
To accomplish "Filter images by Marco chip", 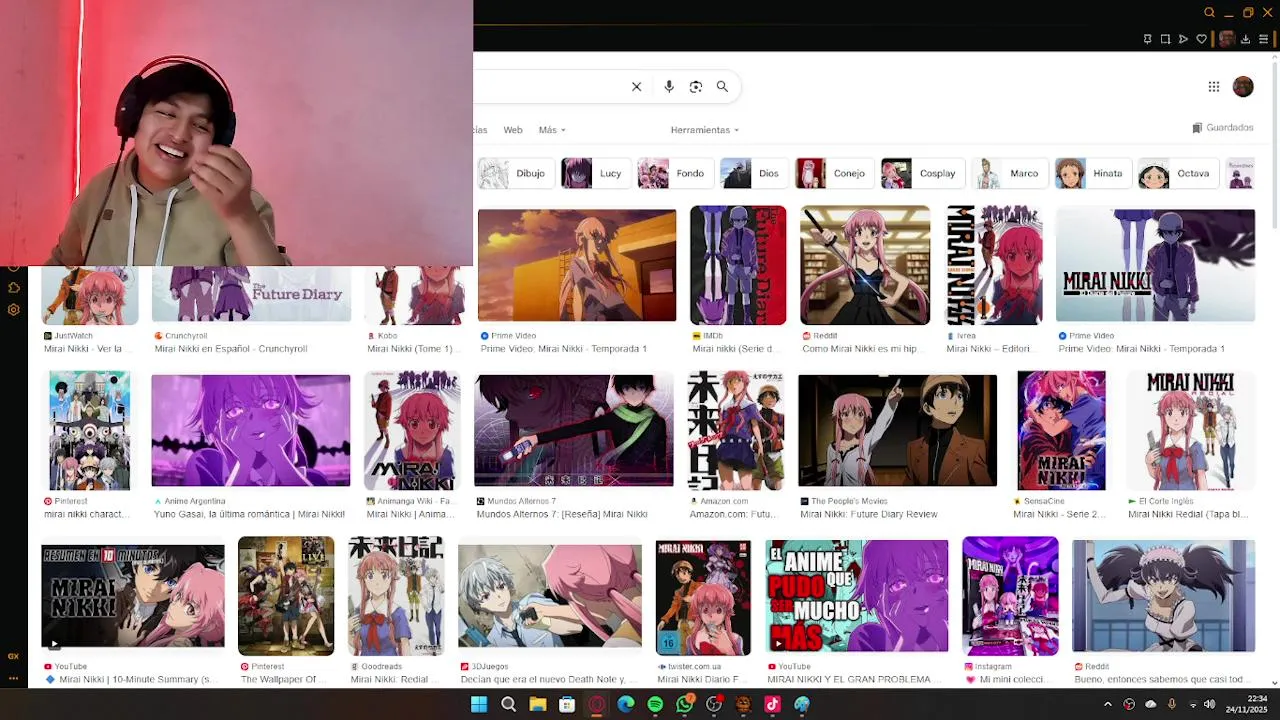I will [1009, 173].
